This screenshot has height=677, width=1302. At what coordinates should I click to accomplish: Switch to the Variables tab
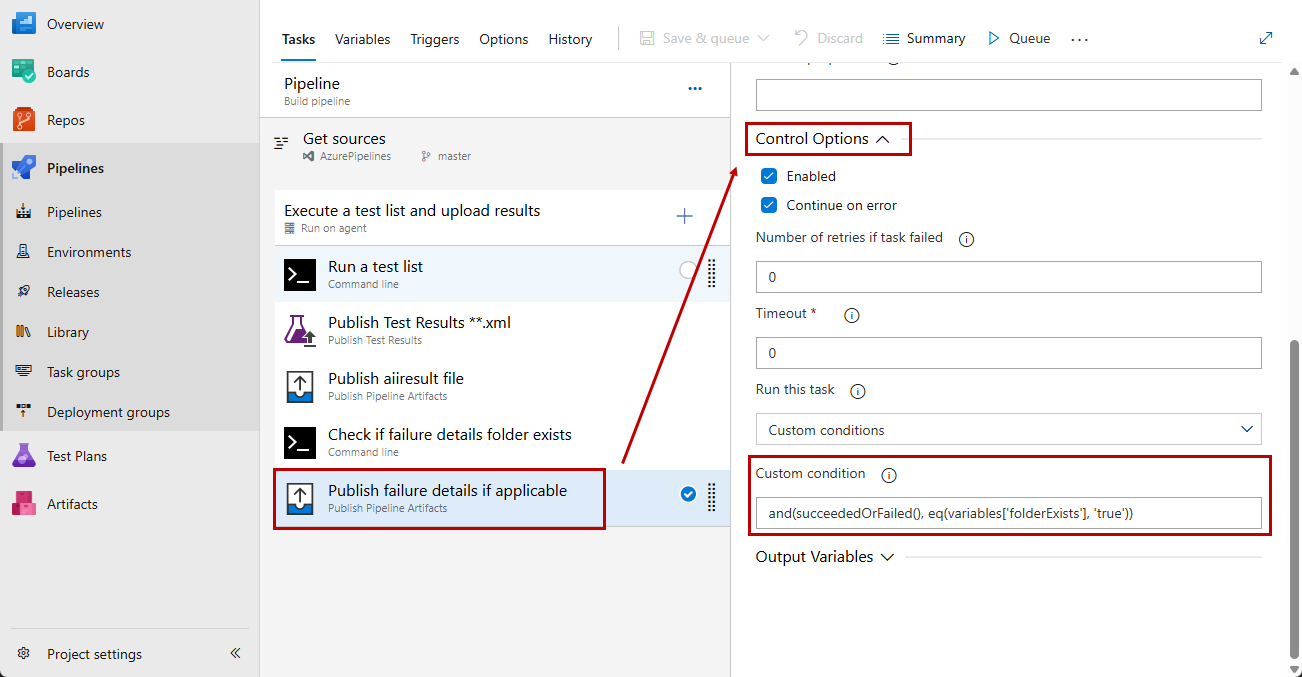click(x=362, y=39)
